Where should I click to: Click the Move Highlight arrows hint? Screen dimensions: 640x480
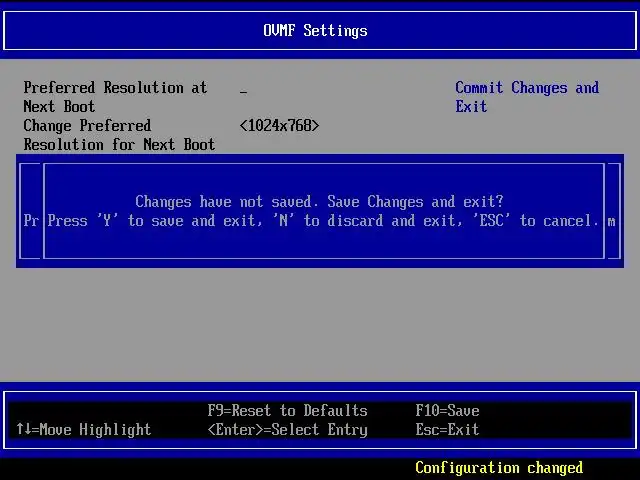click(x=84, y=429)
